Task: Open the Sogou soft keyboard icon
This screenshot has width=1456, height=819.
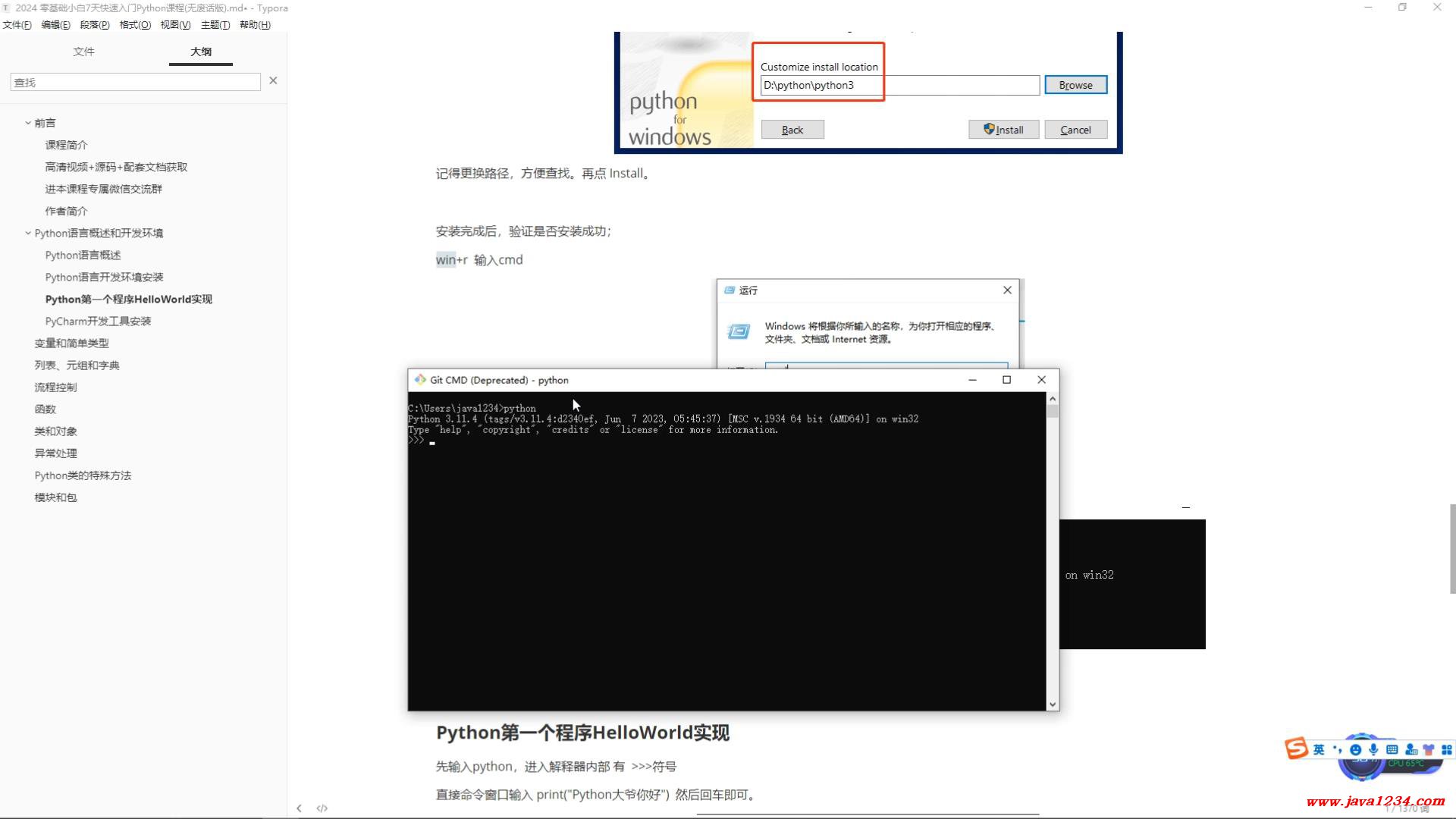Action: pyautogui.click(x=1392, y=749)
